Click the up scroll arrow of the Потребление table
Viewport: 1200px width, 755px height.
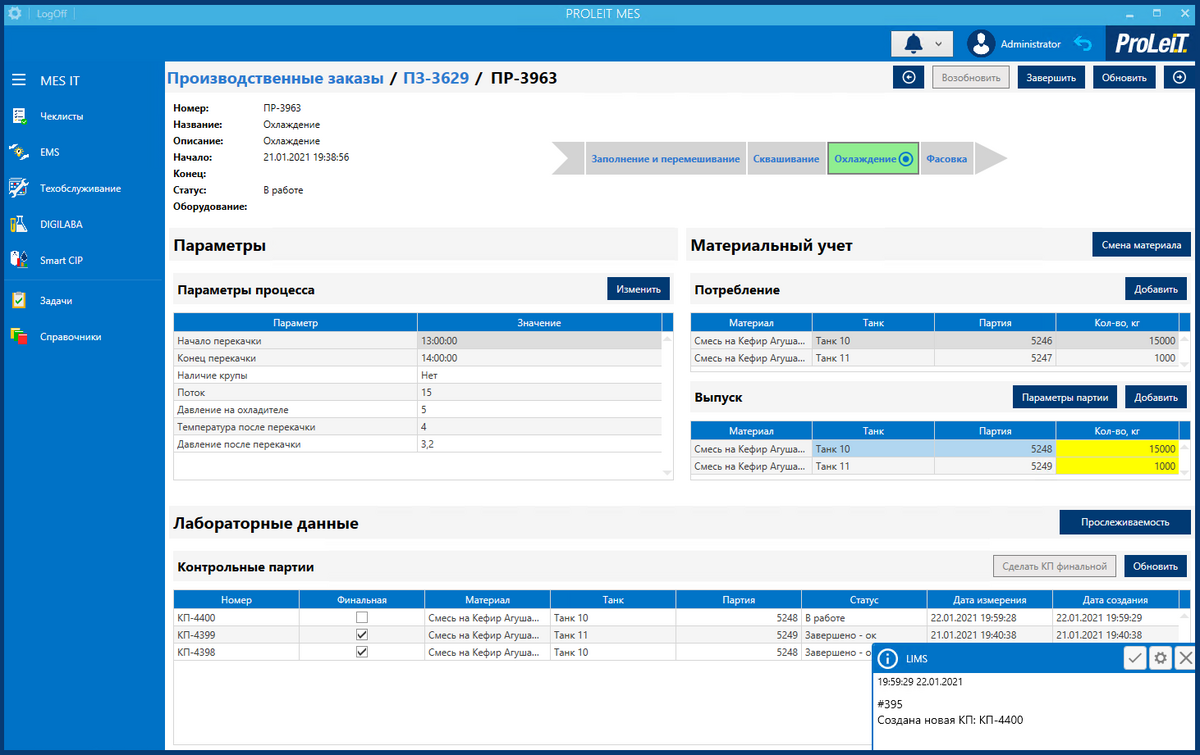tap(1184, 338)
